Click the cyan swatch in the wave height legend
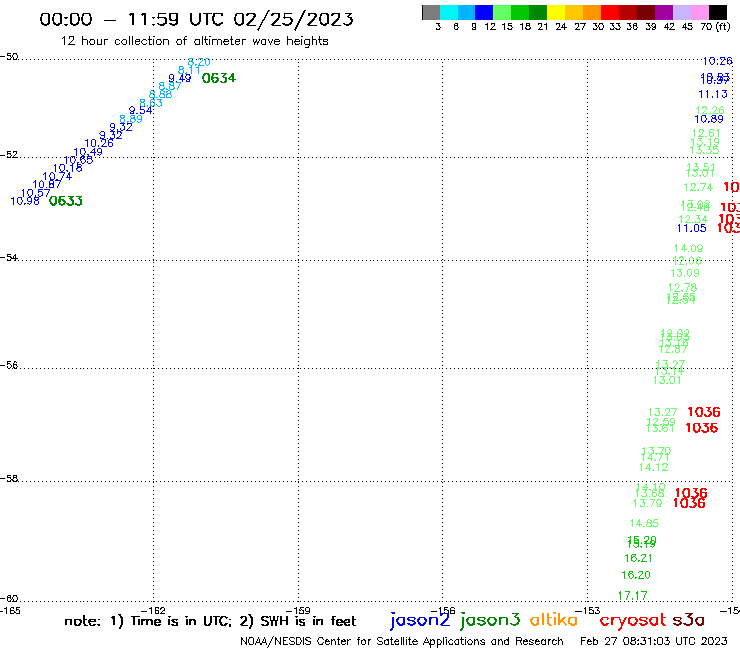This screenshot has width=740, height=650. [x=449, y=12]
